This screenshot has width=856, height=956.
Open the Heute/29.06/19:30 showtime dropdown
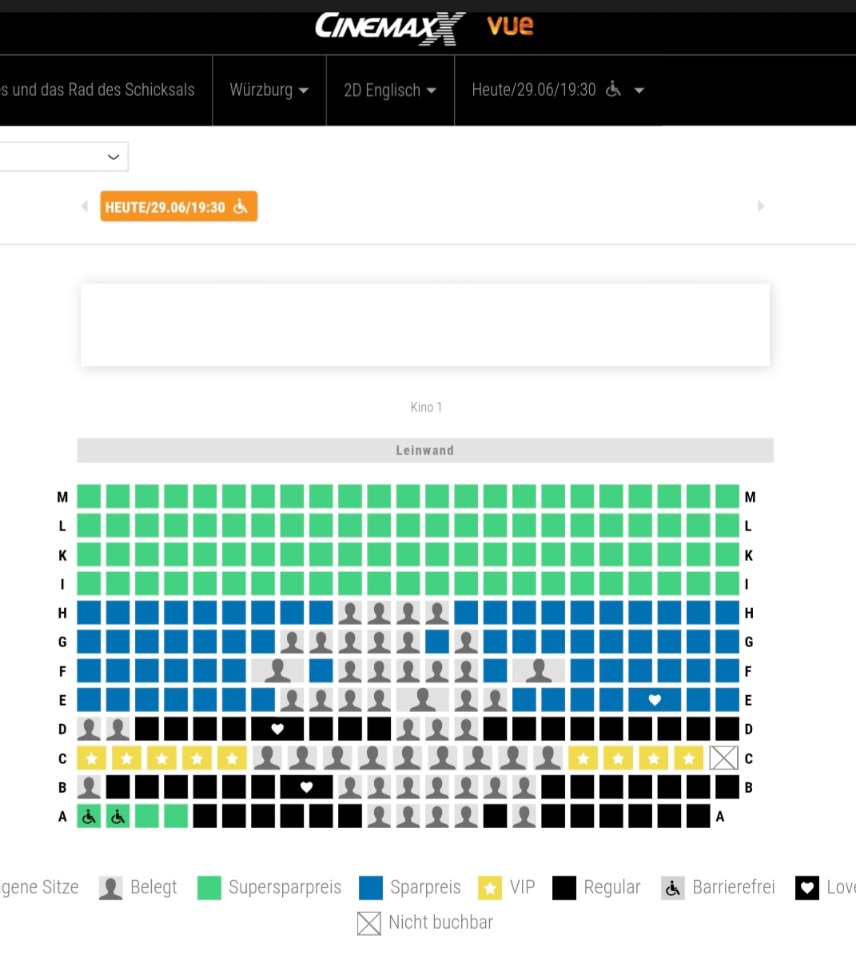click(x=558, y=90)
